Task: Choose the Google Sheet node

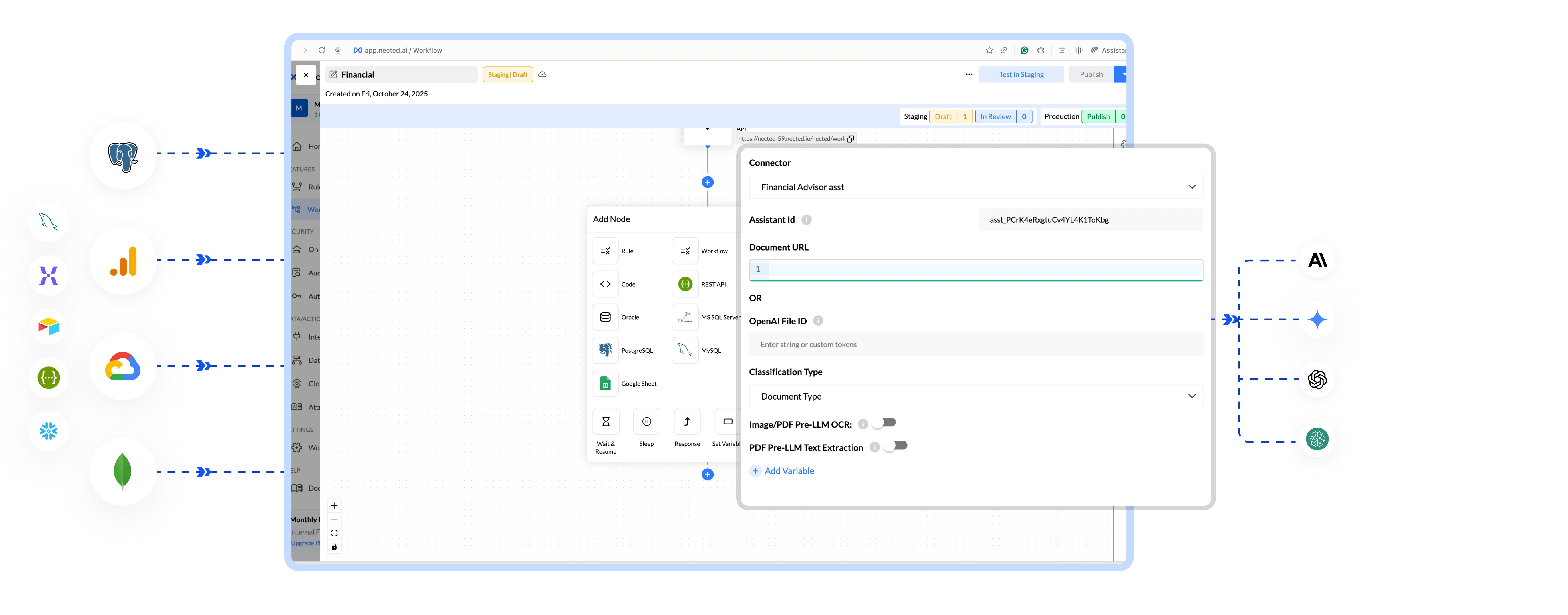Action: 605,384
